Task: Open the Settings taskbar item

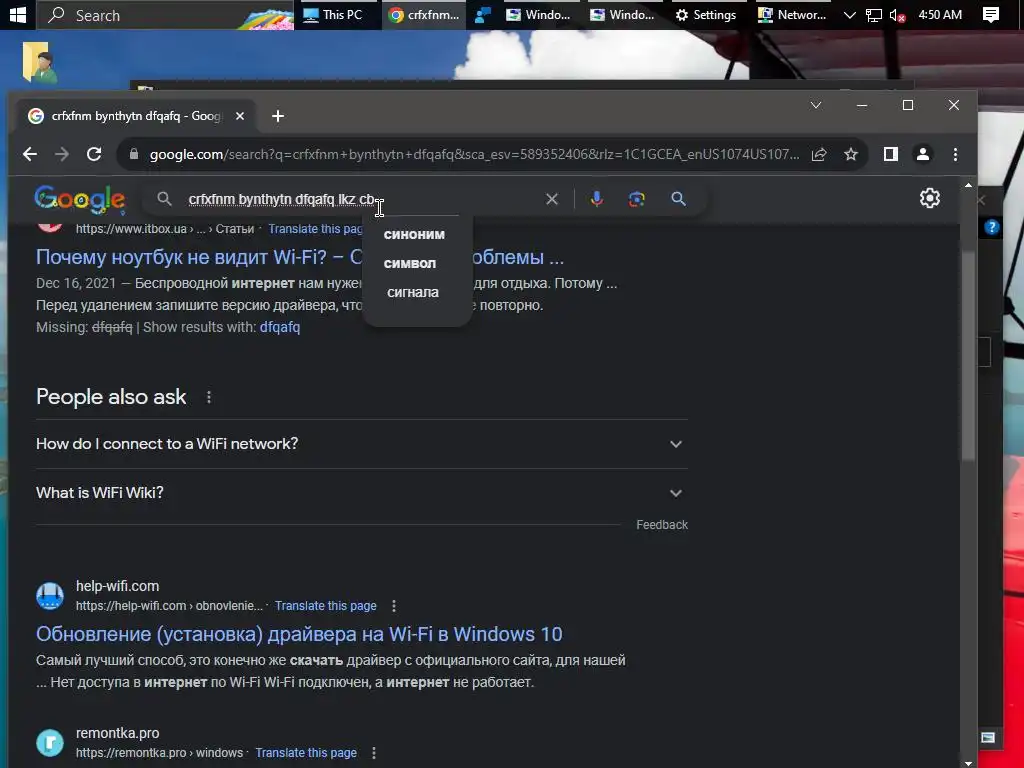Action: click(706, 14)
